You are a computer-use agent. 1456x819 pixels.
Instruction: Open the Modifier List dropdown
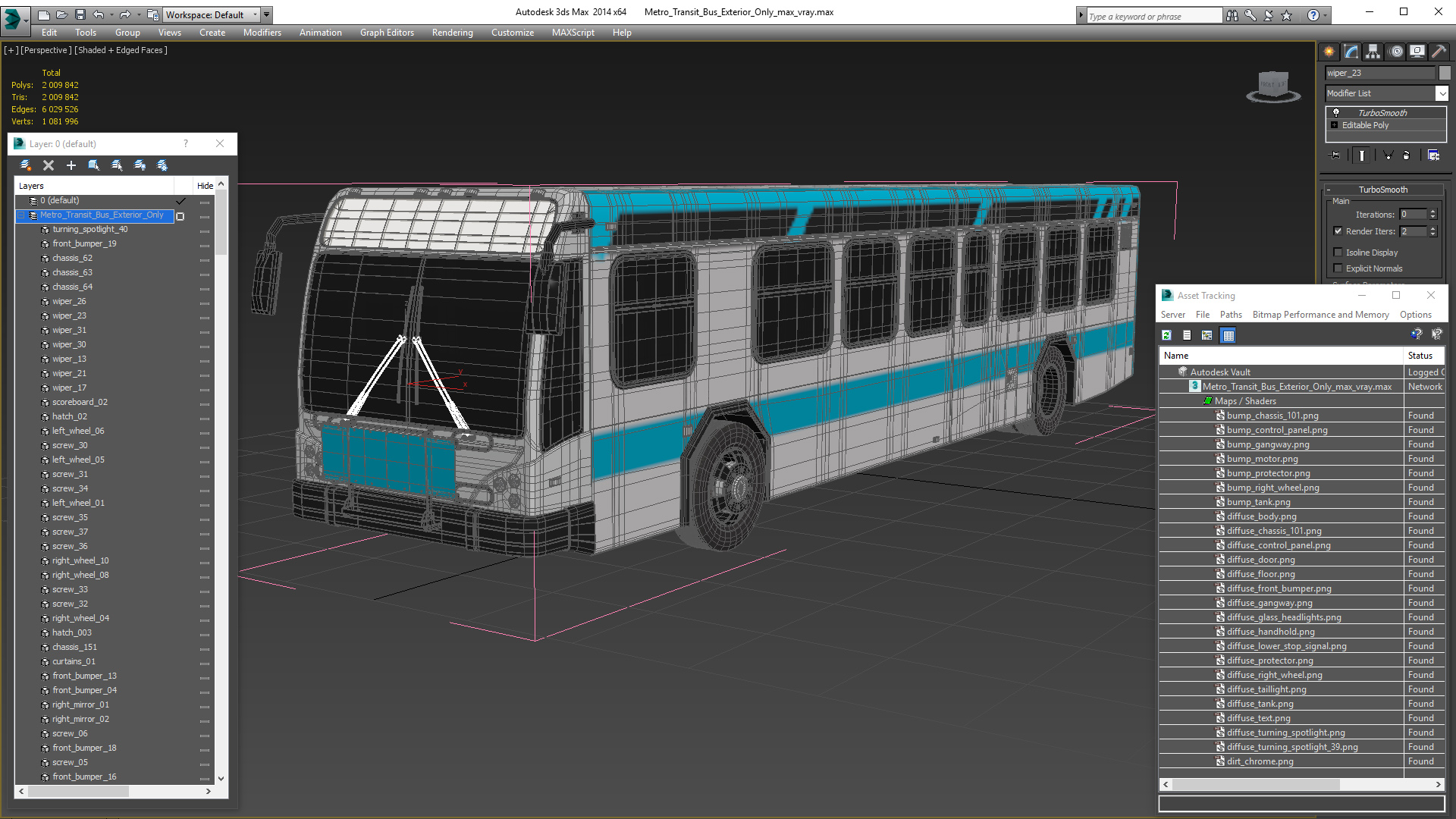[x=1441, y=93]
